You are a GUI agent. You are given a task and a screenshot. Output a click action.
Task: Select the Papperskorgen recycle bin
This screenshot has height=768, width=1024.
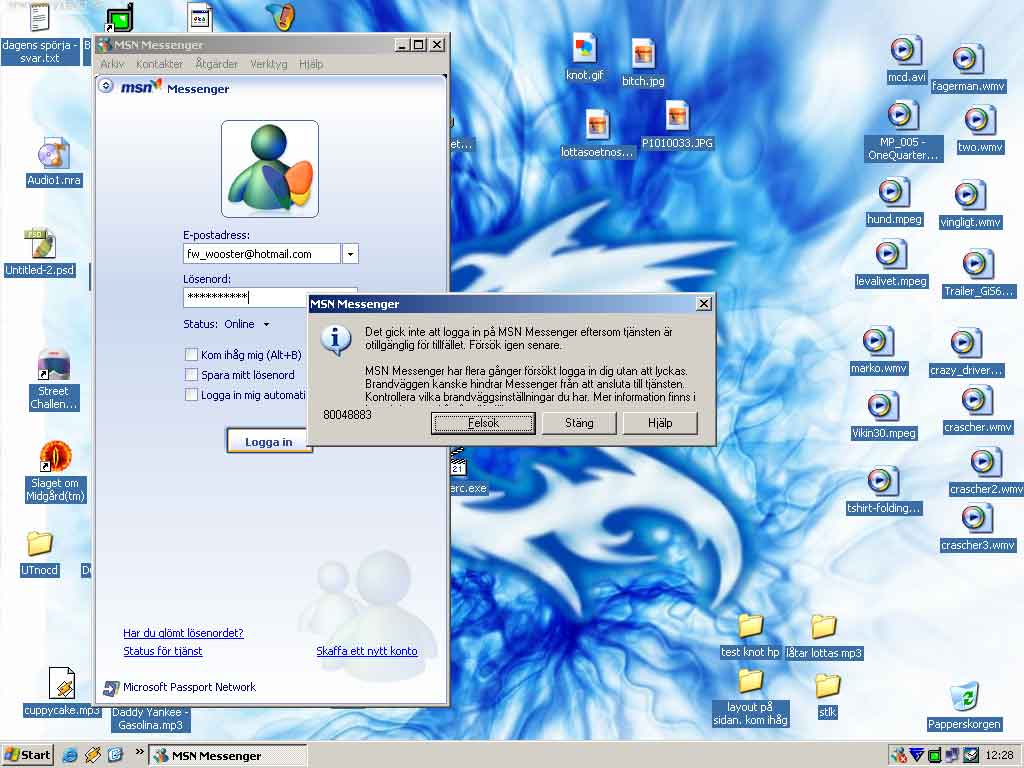click(x=964, y=697)
